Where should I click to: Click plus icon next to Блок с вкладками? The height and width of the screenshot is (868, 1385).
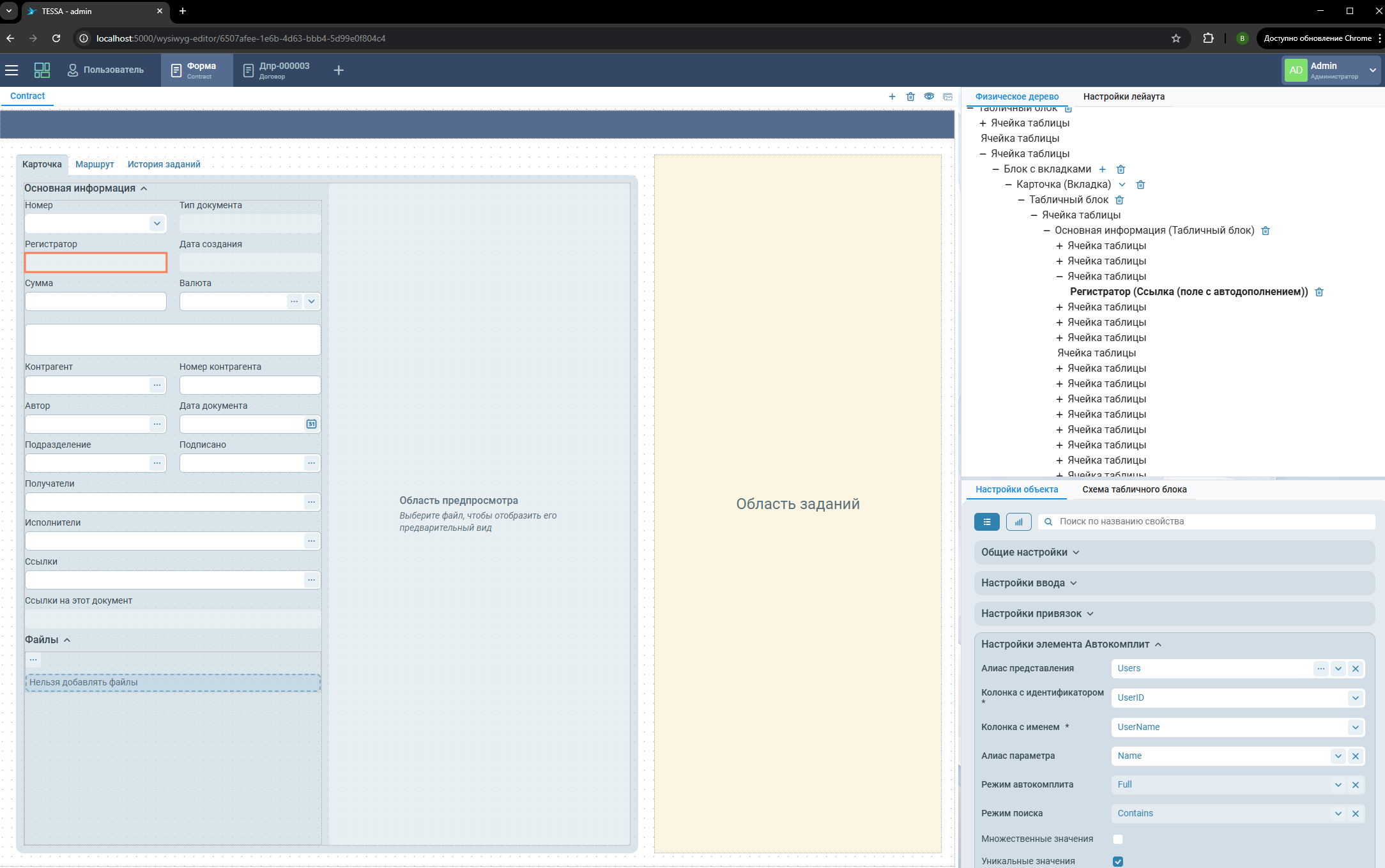[x=1102, y=169]
